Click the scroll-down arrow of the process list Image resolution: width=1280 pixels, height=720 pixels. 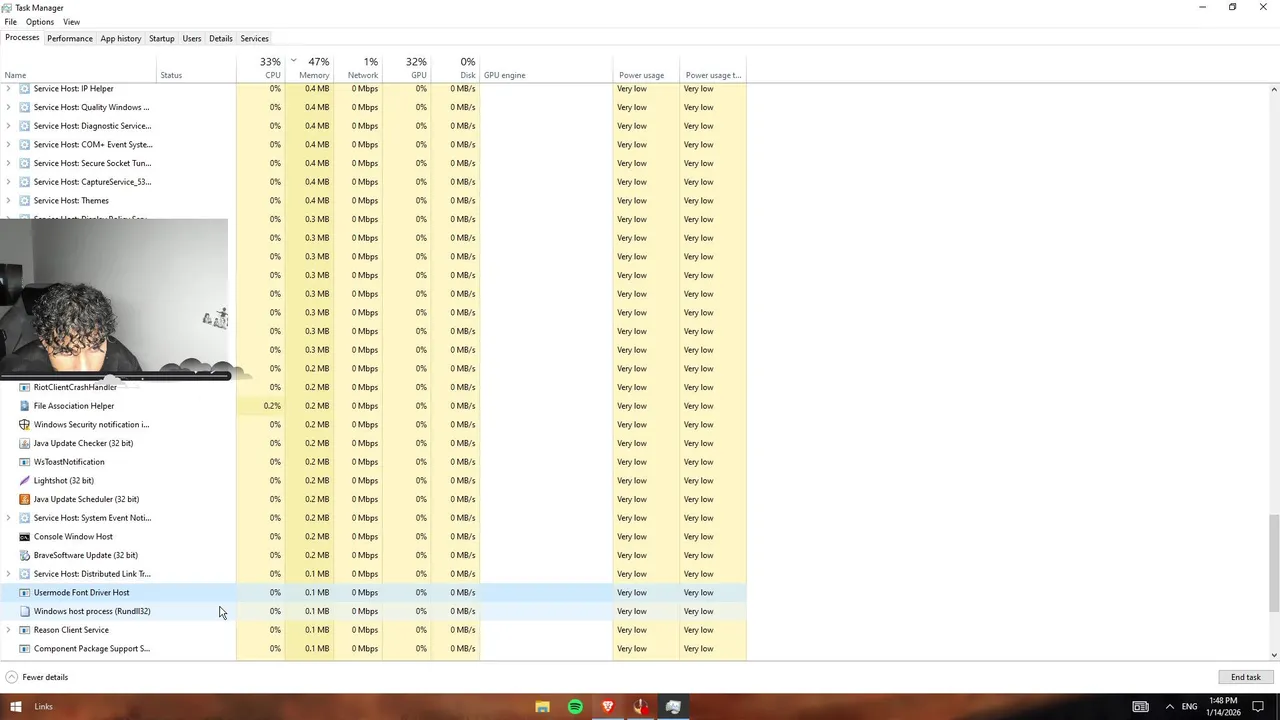pyautogui.click(x=1274, y=655)
